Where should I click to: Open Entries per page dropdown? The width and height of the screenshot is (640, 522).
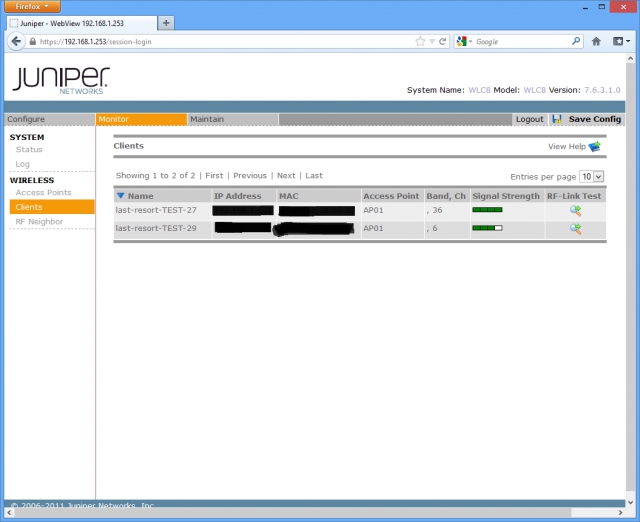coord(591,176)
